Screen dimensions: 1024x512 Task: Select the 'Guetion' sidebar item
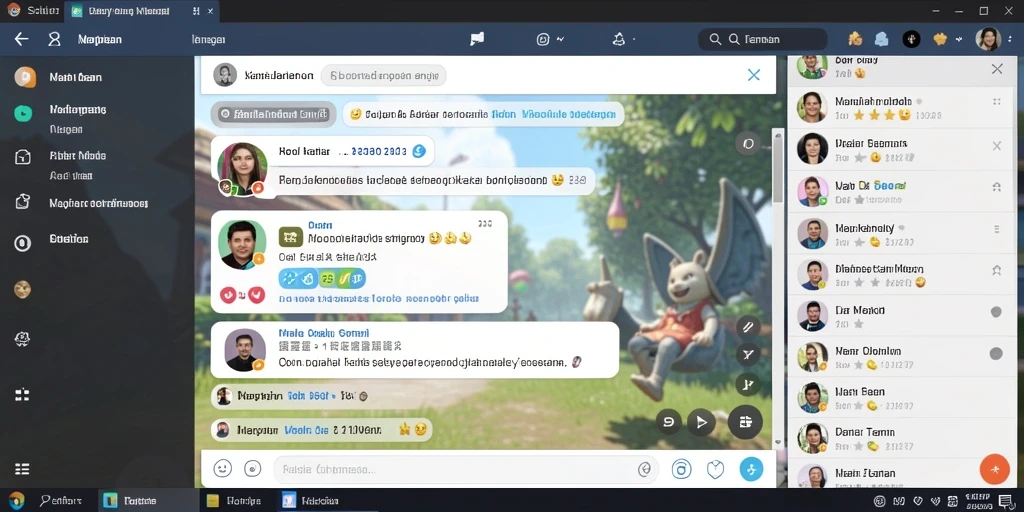click(x=69, y=239)
